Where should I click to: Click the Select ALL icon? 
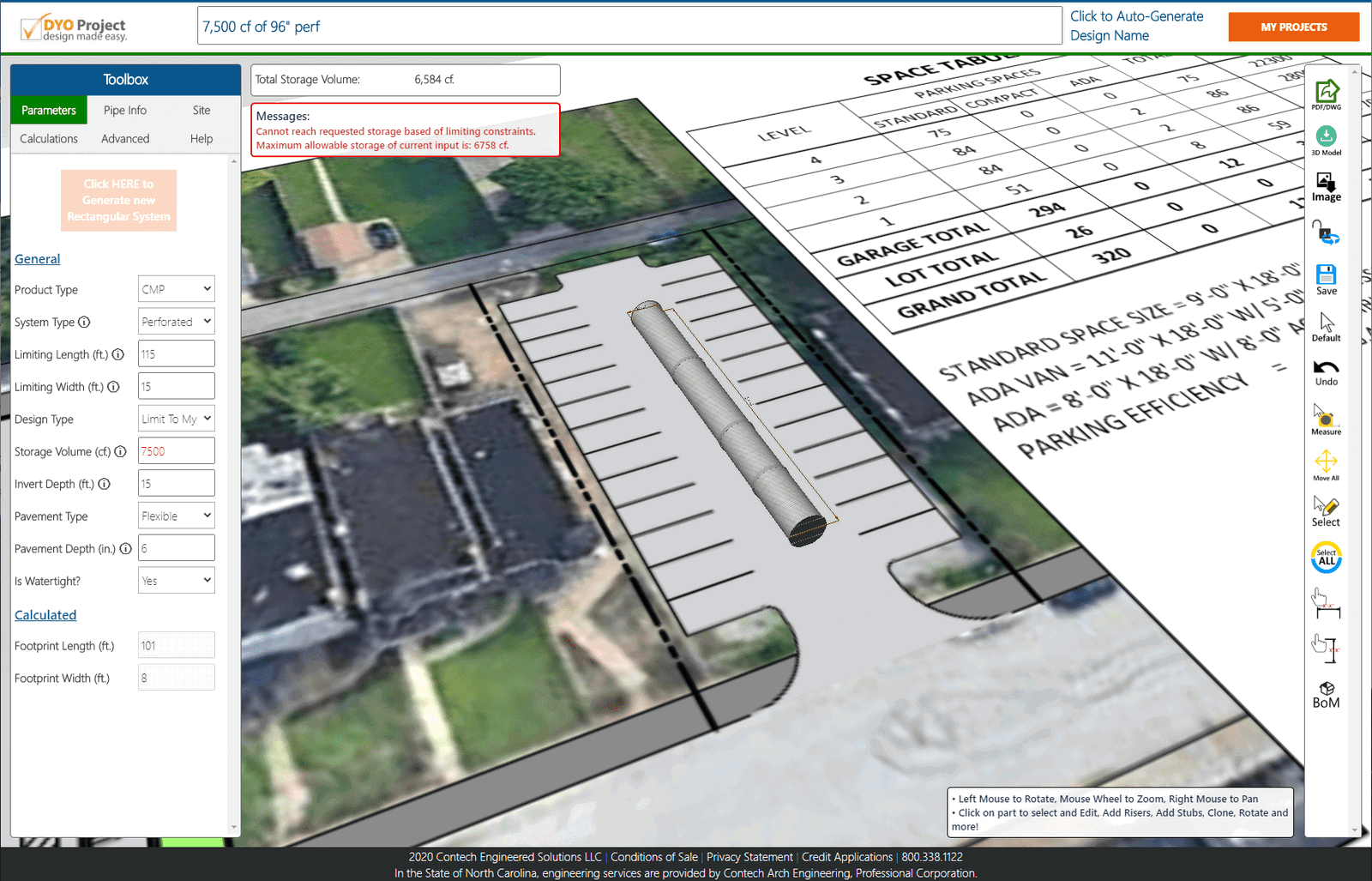coord(1326,558)
